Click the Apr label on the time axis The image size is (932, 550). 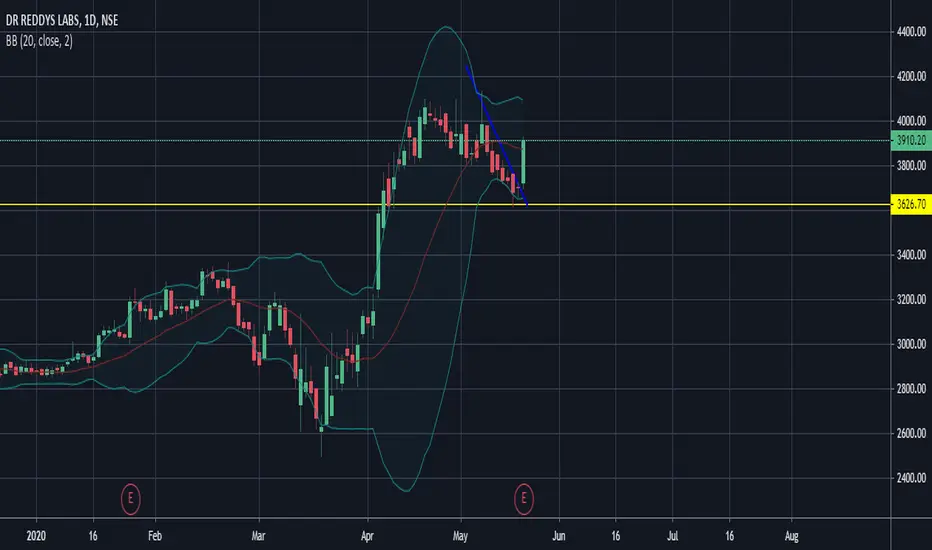coord(367,536)
